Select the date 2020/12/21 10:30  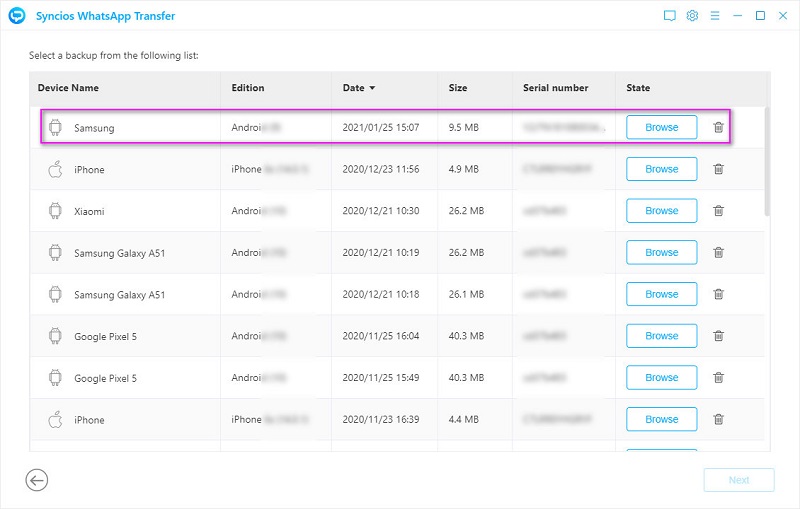coord(381,211)
